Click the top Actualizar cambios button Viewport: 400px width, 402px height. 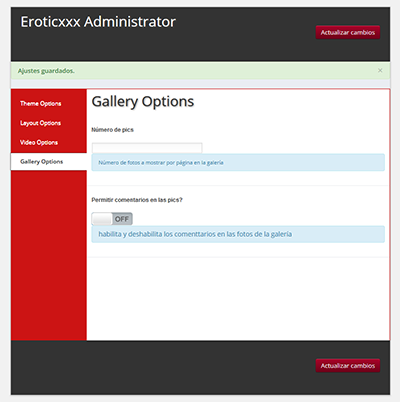348,32
